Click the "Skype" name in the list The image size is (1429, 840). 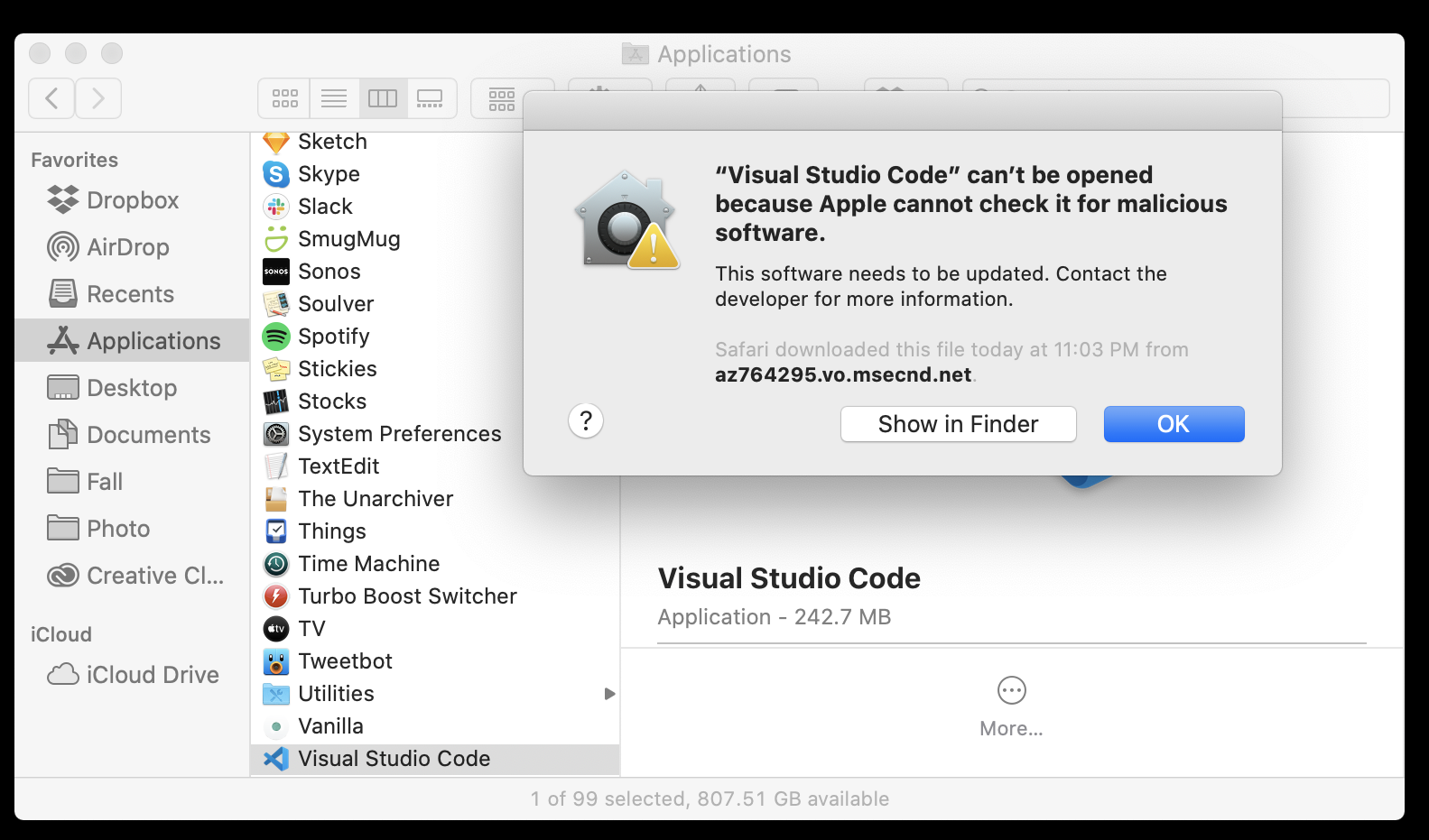[329, 174]
